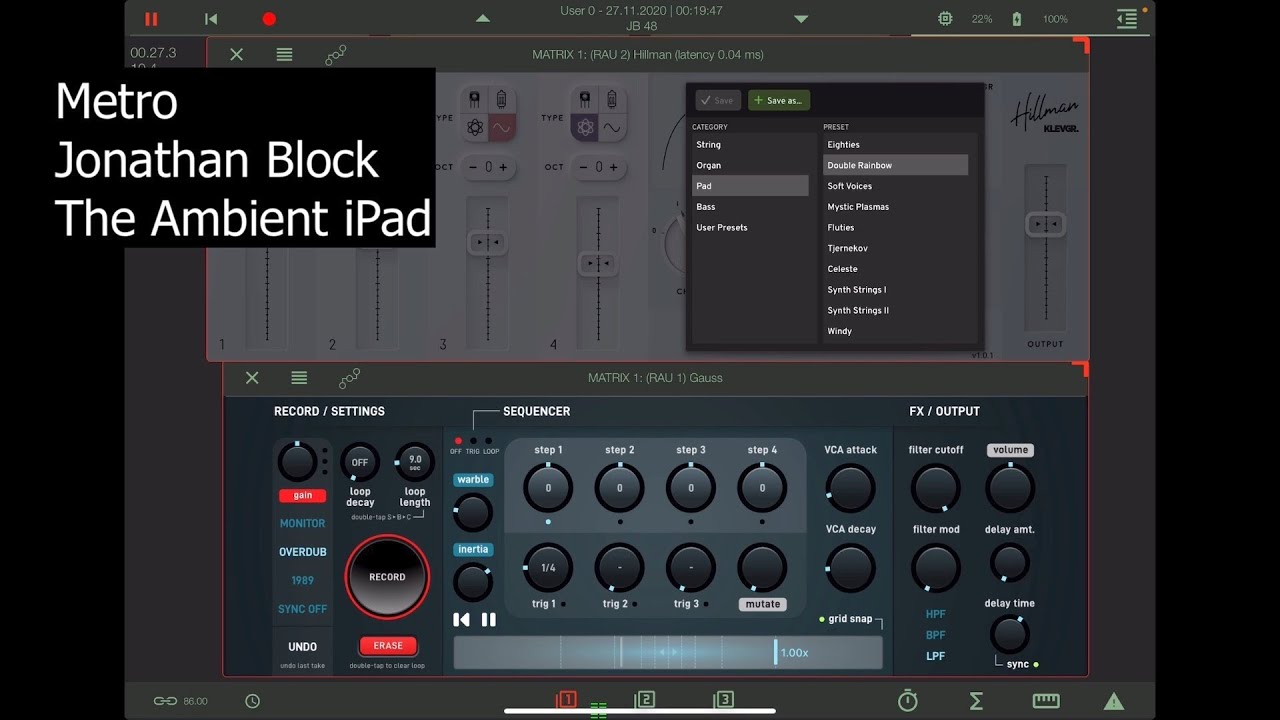1280x720 pixels.
Task: Increase octave on channel 4
Action: point(614,167)
